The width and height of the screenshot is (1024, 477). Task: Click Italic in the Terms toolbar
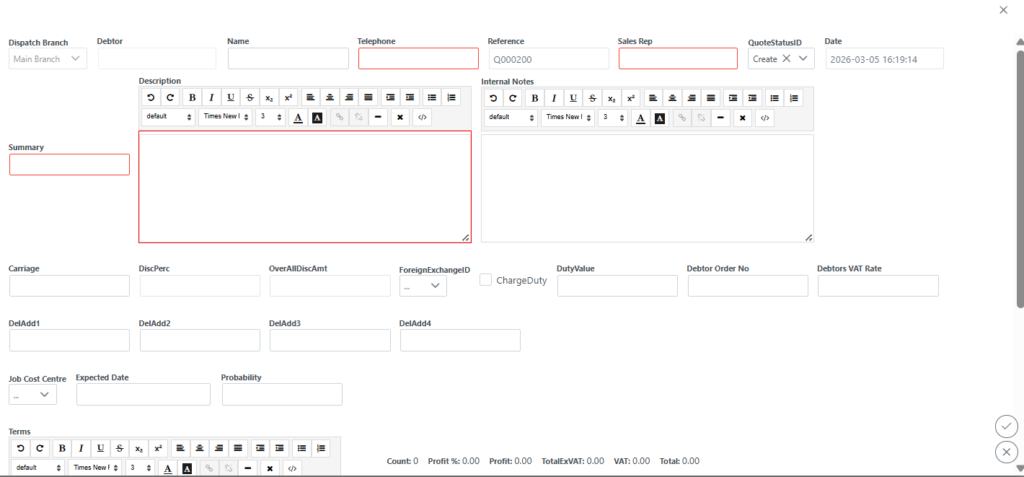coord(80,448)
